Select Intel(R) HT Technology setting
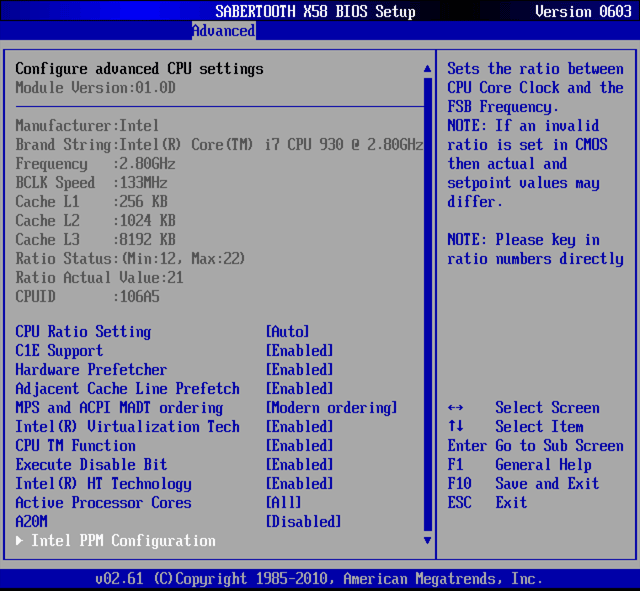 [x=103, y=484]
